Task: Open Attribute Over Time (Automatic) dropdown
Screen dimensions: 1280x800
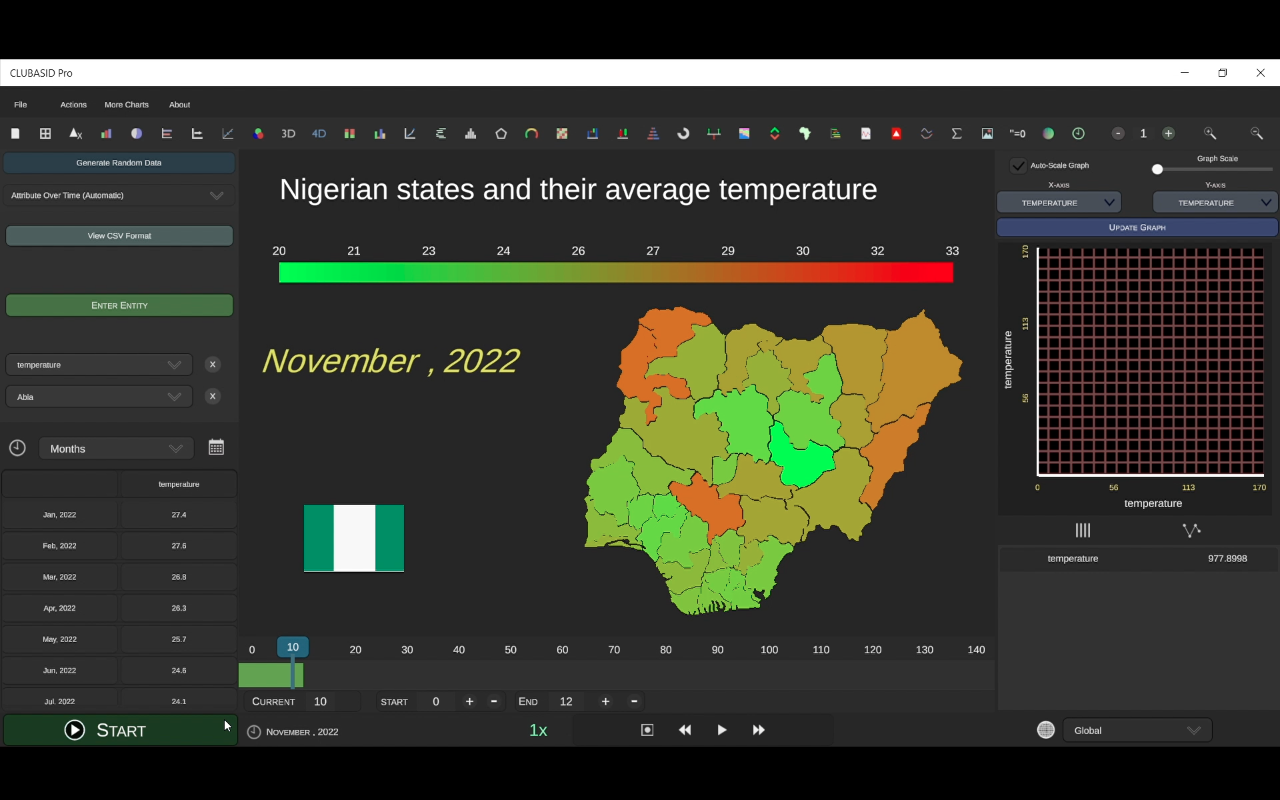Action: [x=120, y=195]
